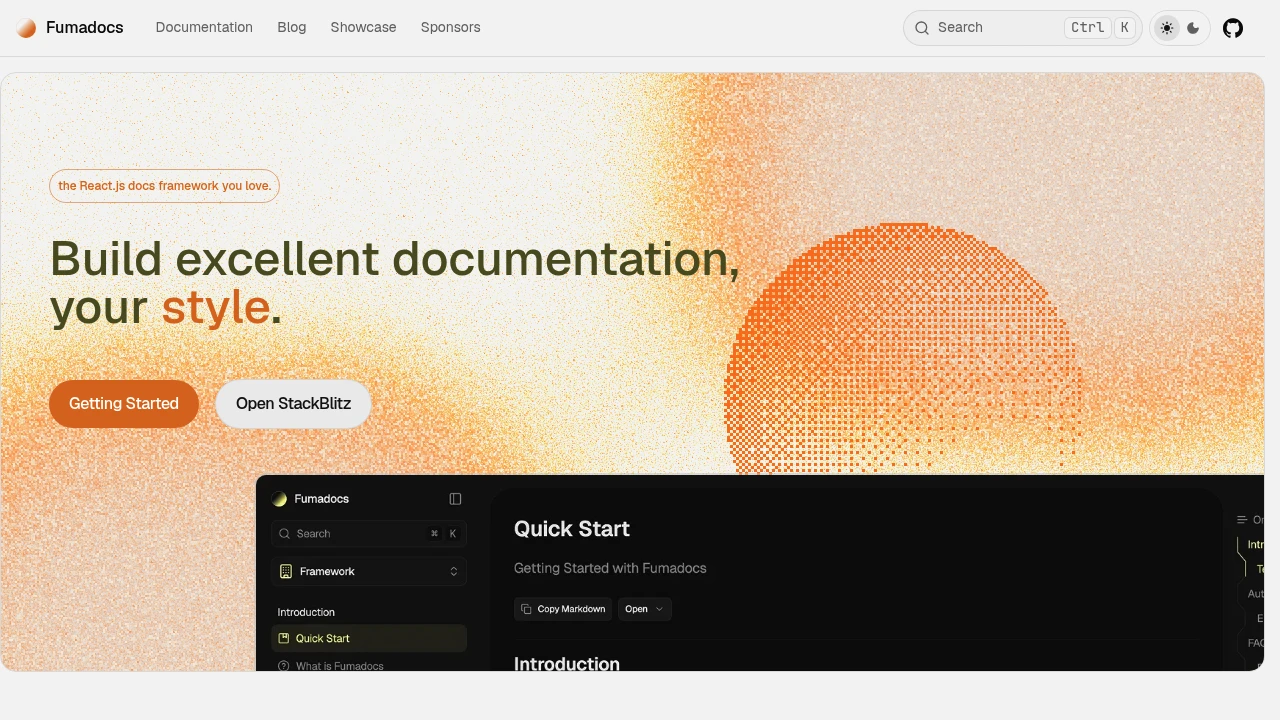Click the Introduction section label in sidebar

pyautogui.click(x=306, y=612)
